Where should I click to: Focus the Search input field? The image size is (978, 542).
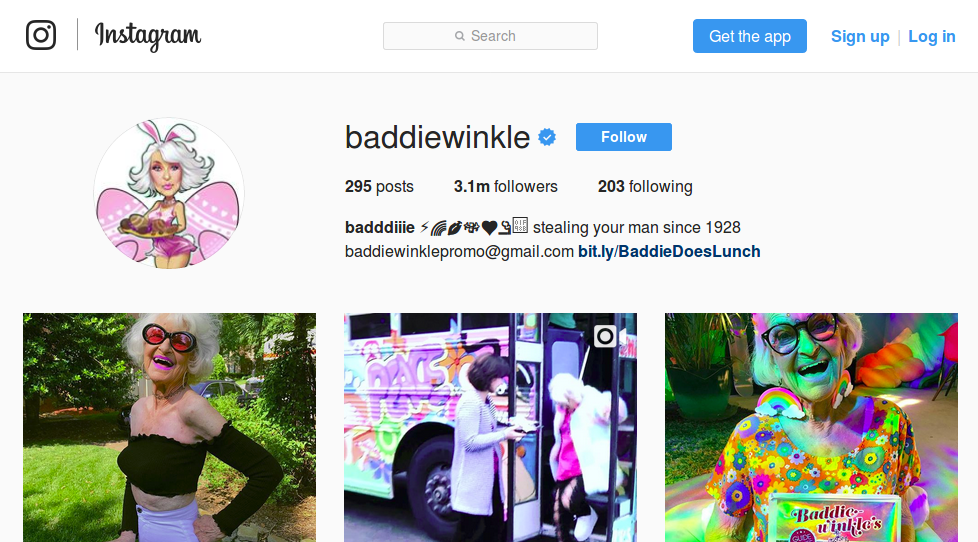pyautogui.click(x=490, y=36)
